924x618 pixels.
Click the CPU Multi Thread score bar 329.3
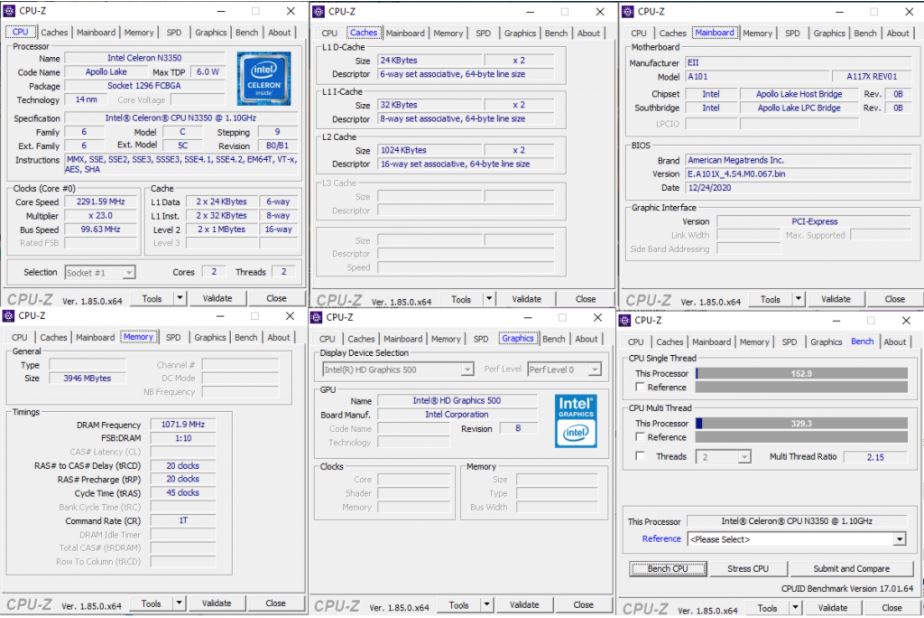[x=801, y=423]
